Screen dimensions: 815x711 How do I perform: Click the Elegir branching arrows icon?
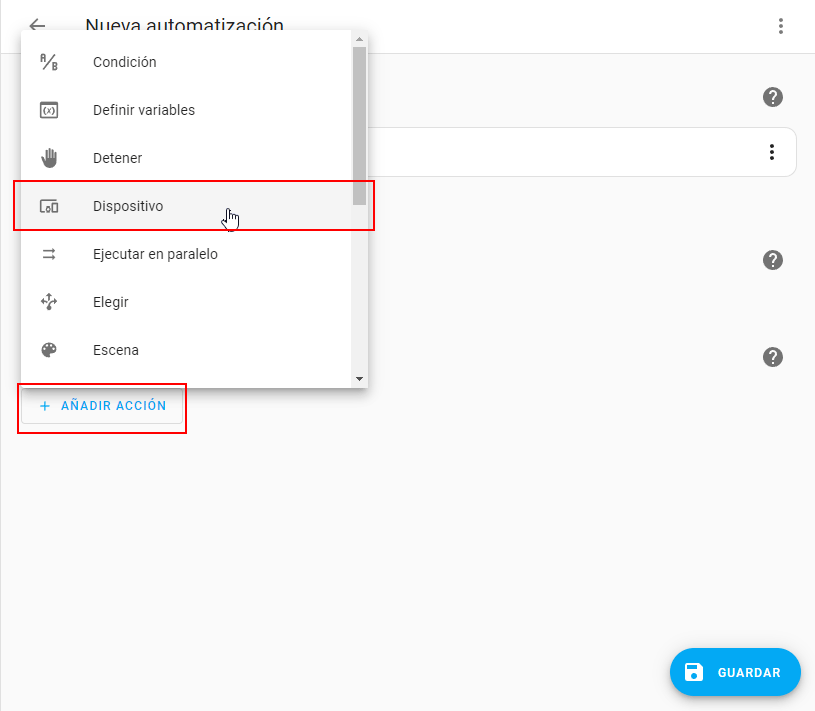pos(49,302)
